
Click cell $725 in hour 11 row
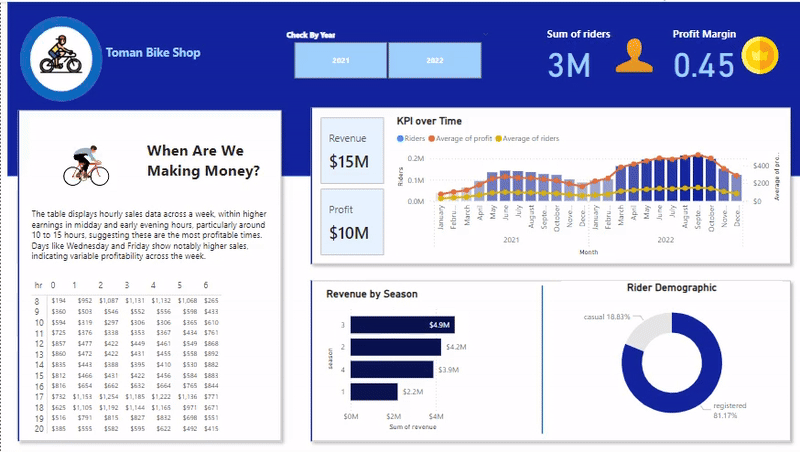point(59,333)
